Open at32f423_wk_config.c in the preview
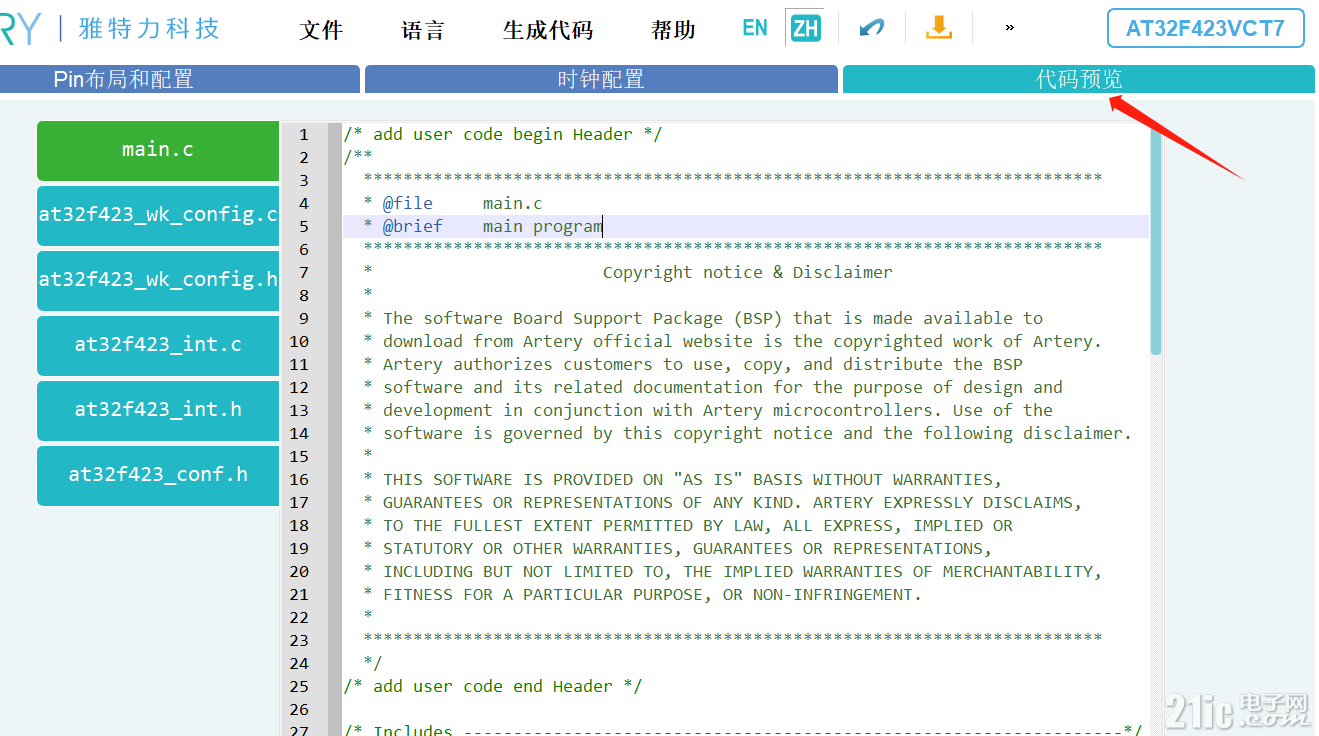 point(157,215)
